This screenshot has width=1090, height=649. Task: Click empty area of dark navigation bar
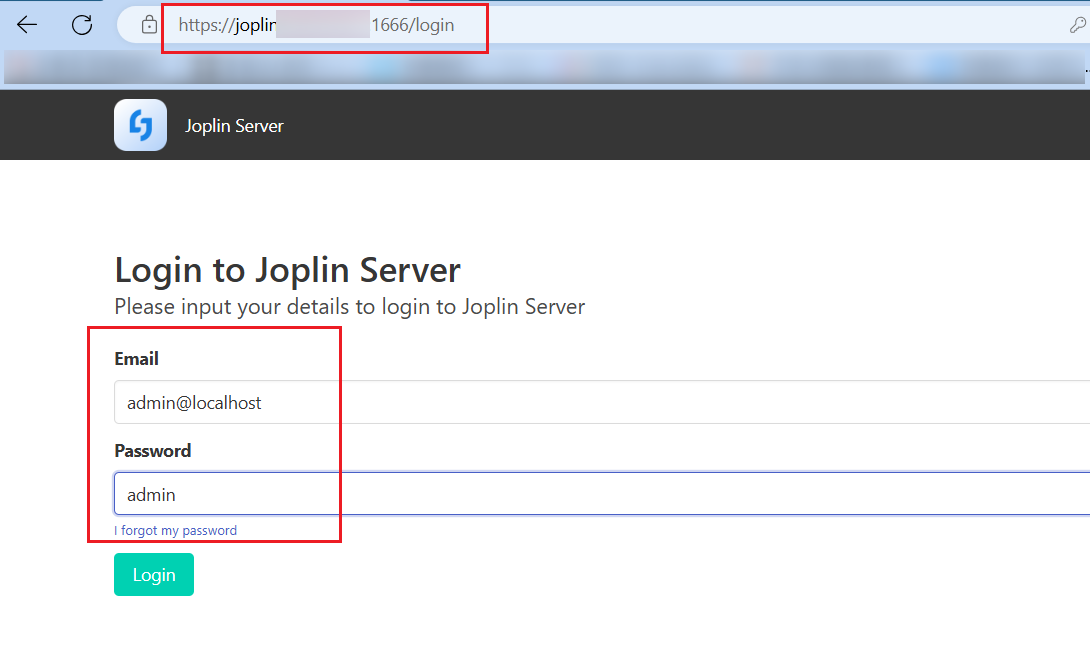700,125
